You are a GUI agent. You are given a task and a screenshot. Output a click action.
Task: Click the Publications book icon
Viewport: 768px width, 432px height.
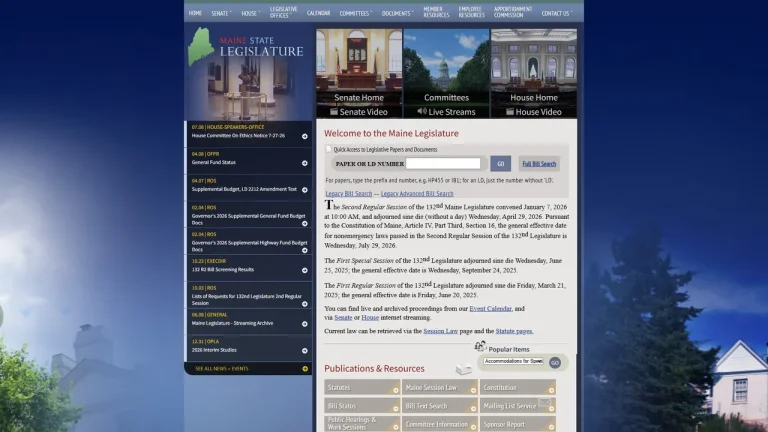pos(463,369)
